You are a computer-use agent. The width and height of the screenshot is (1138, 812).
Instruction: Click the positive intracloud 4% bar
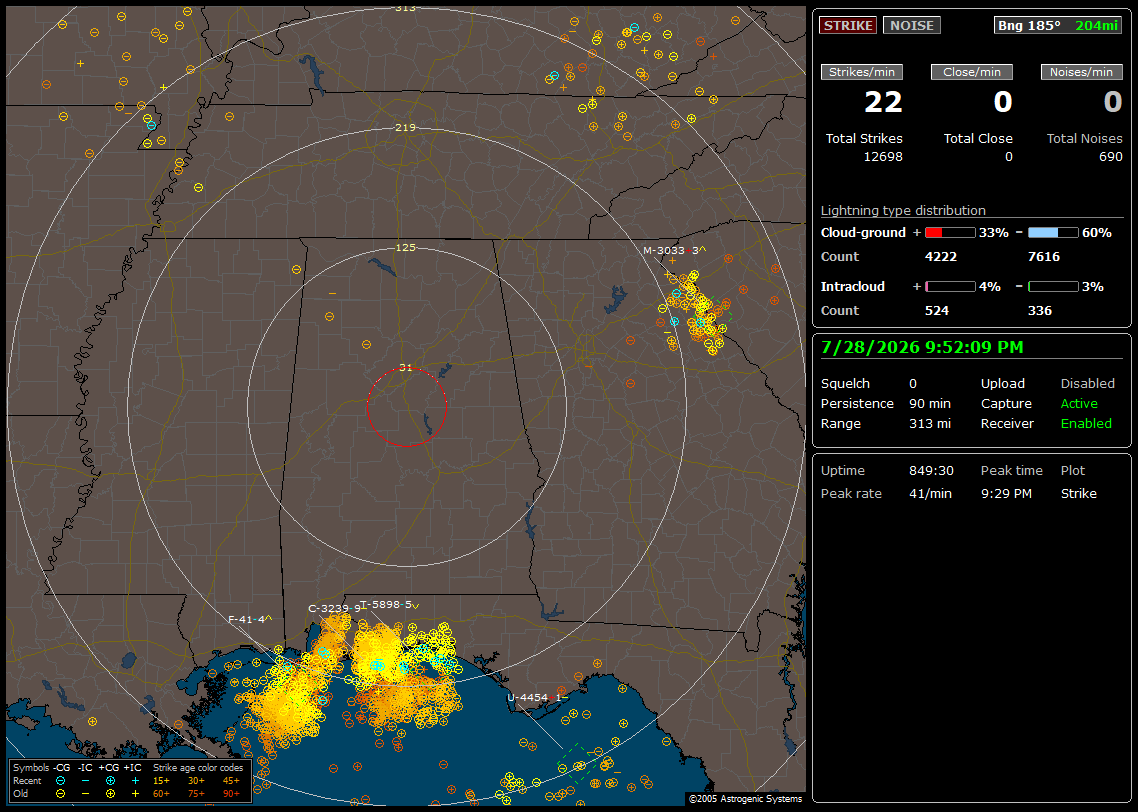pyautogui.click(x=950, y=287)
